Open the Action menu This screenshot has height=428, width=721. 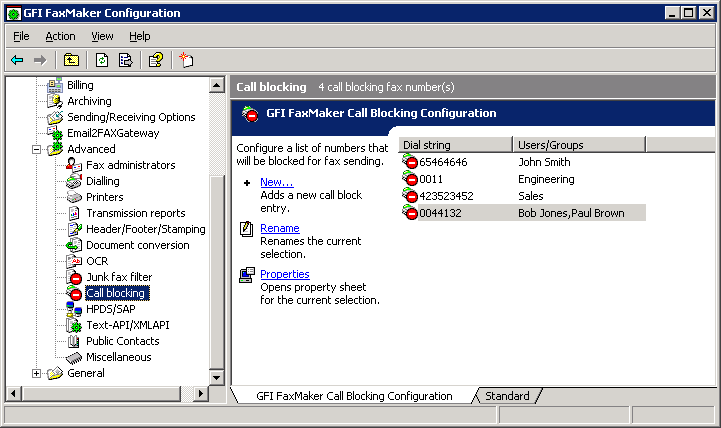click(60, 36)
